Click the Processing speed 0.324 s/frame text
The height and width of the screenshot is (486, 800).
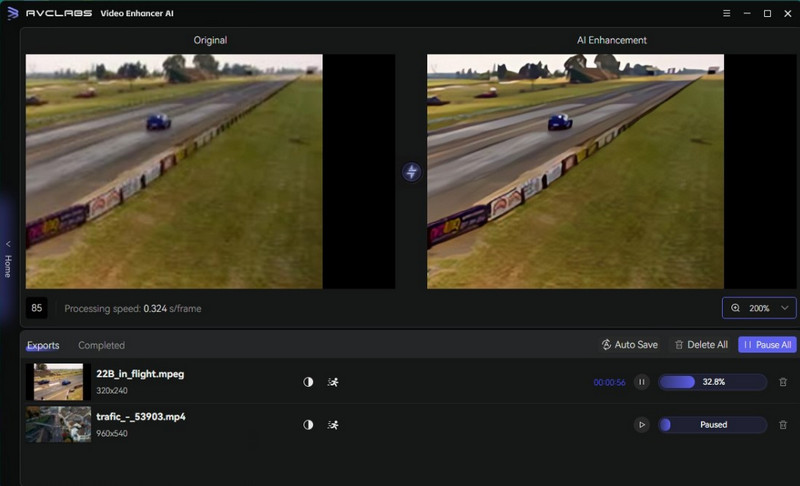(x=133, y=309)
